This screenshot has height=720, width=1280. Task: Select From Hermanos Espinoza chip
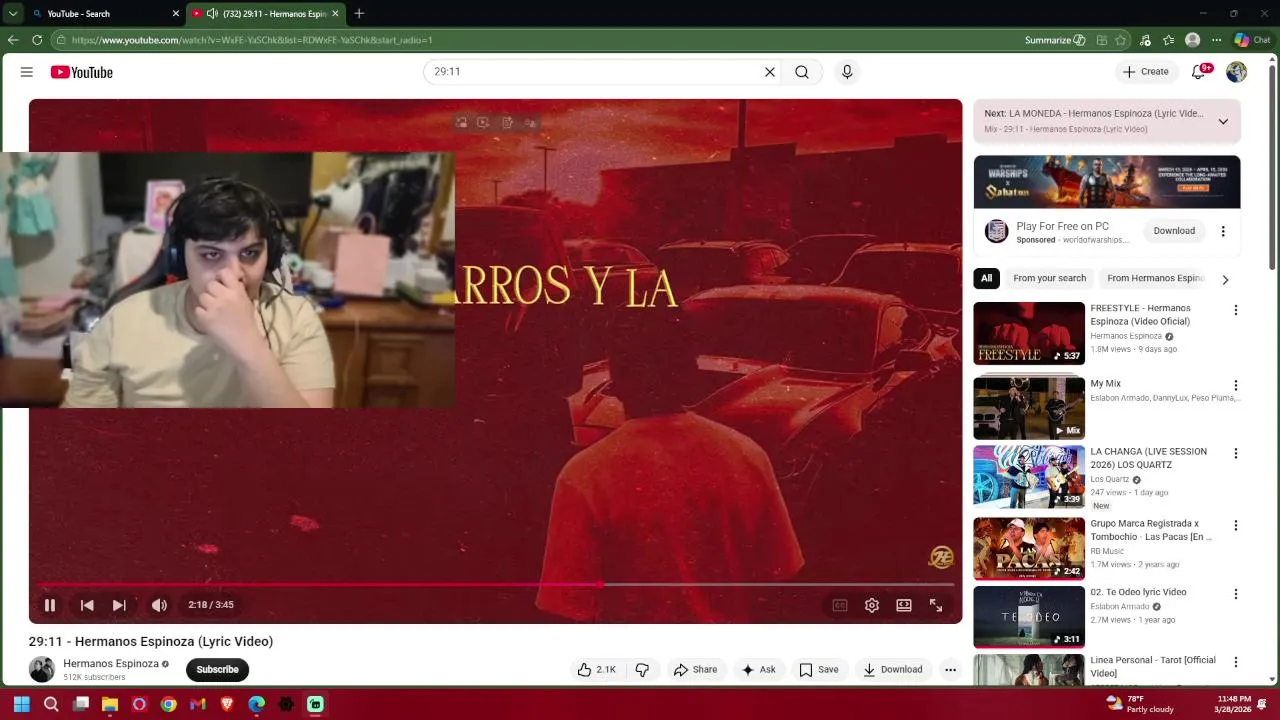[x=1155, y=279]
